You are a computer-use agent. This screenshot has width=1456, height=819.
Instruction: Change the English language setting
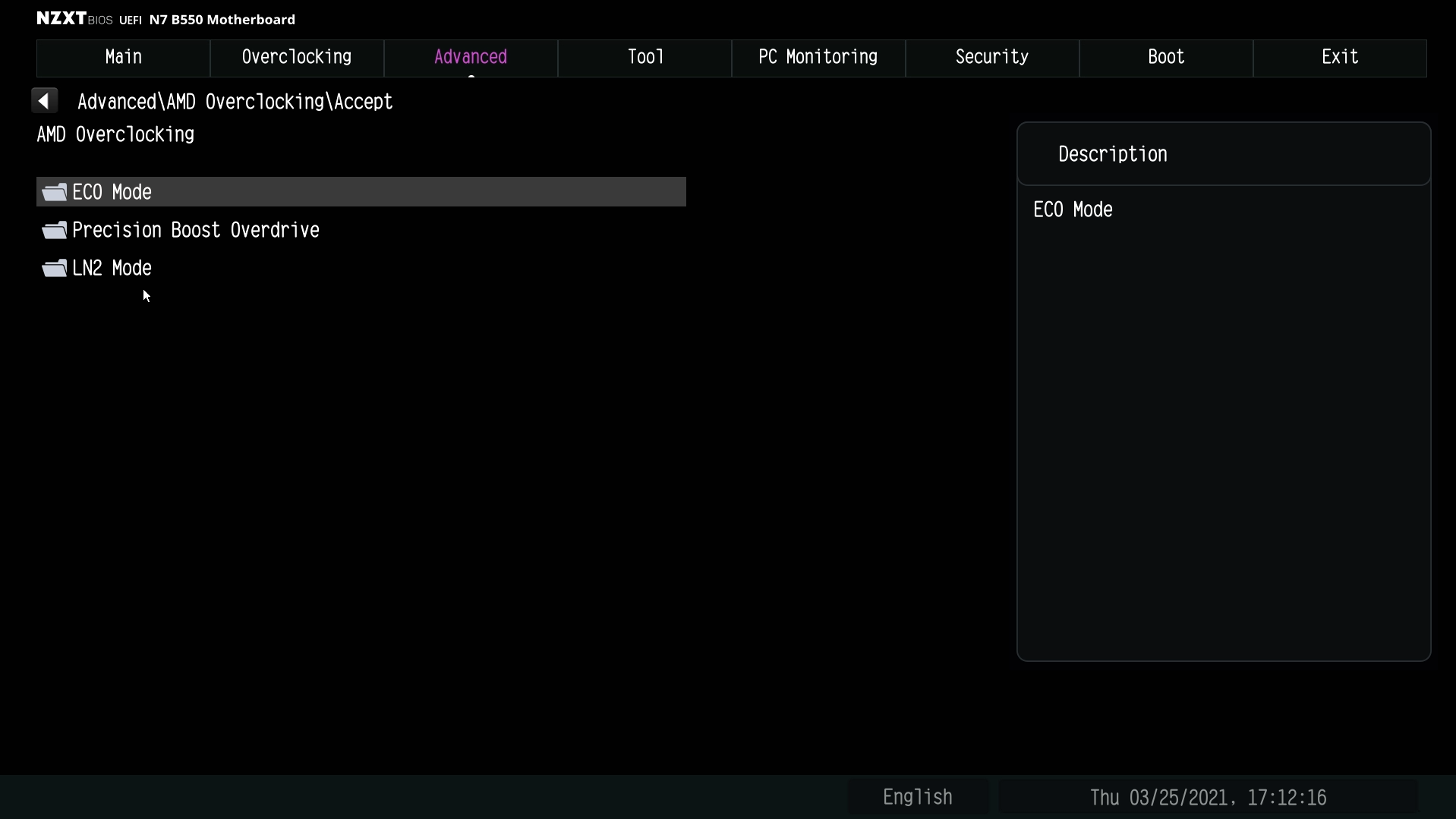click(918, 797)
